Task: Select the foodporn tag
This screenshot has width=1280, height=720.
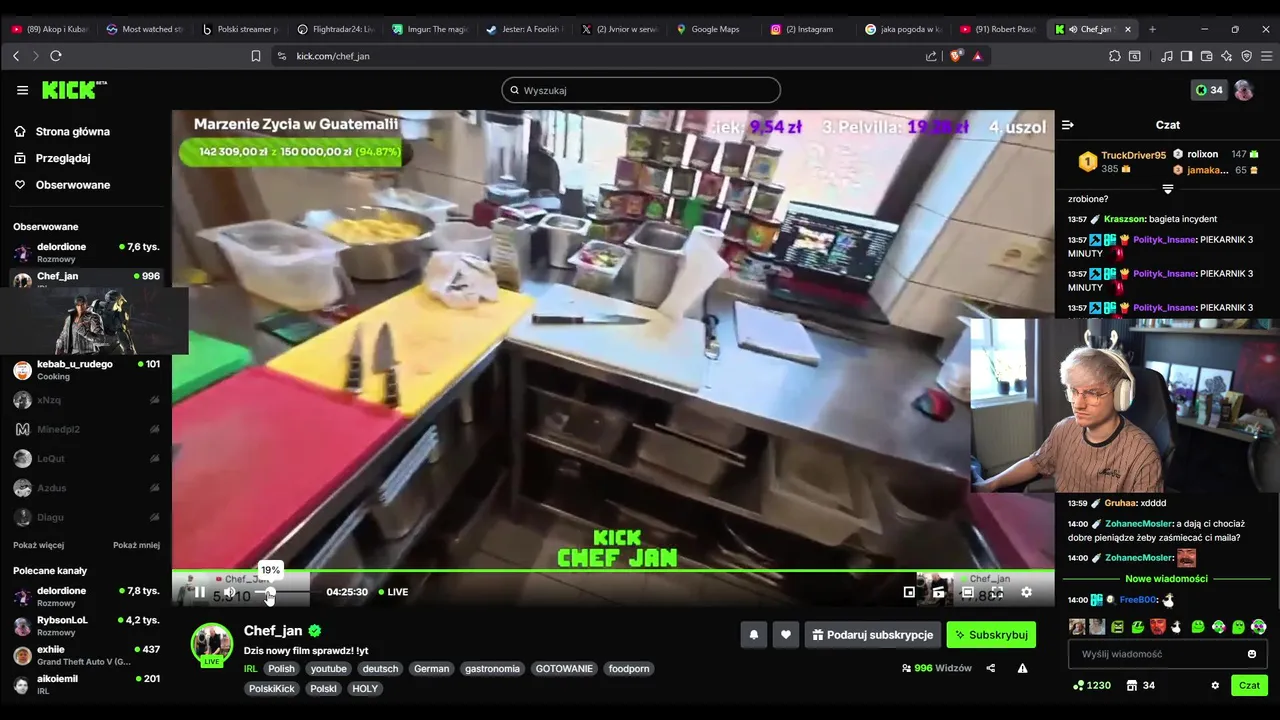Action: [629, 668]
